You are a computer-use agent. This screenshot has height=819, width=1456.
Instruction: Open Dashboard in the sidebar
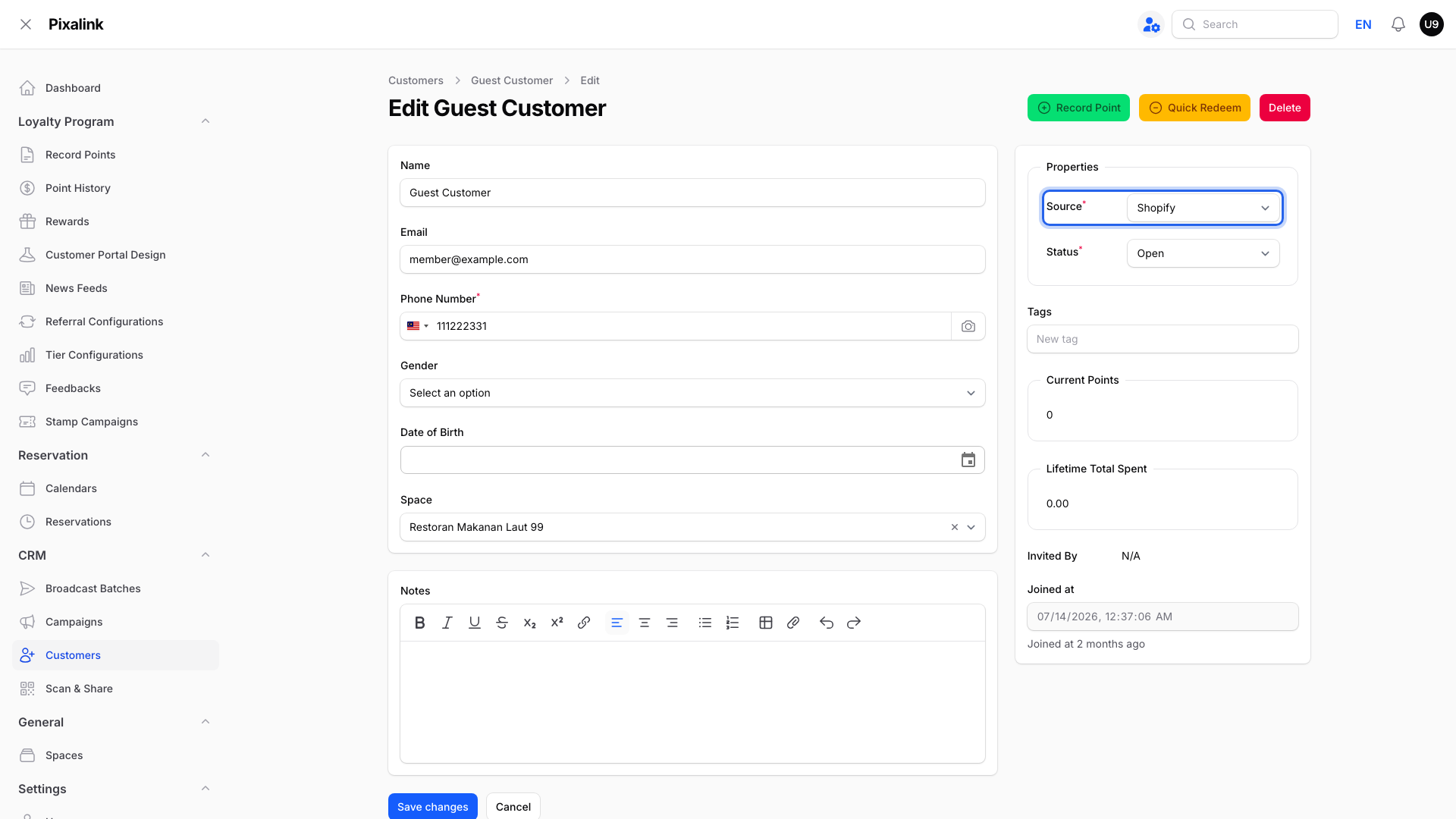[x=115, y=88]
